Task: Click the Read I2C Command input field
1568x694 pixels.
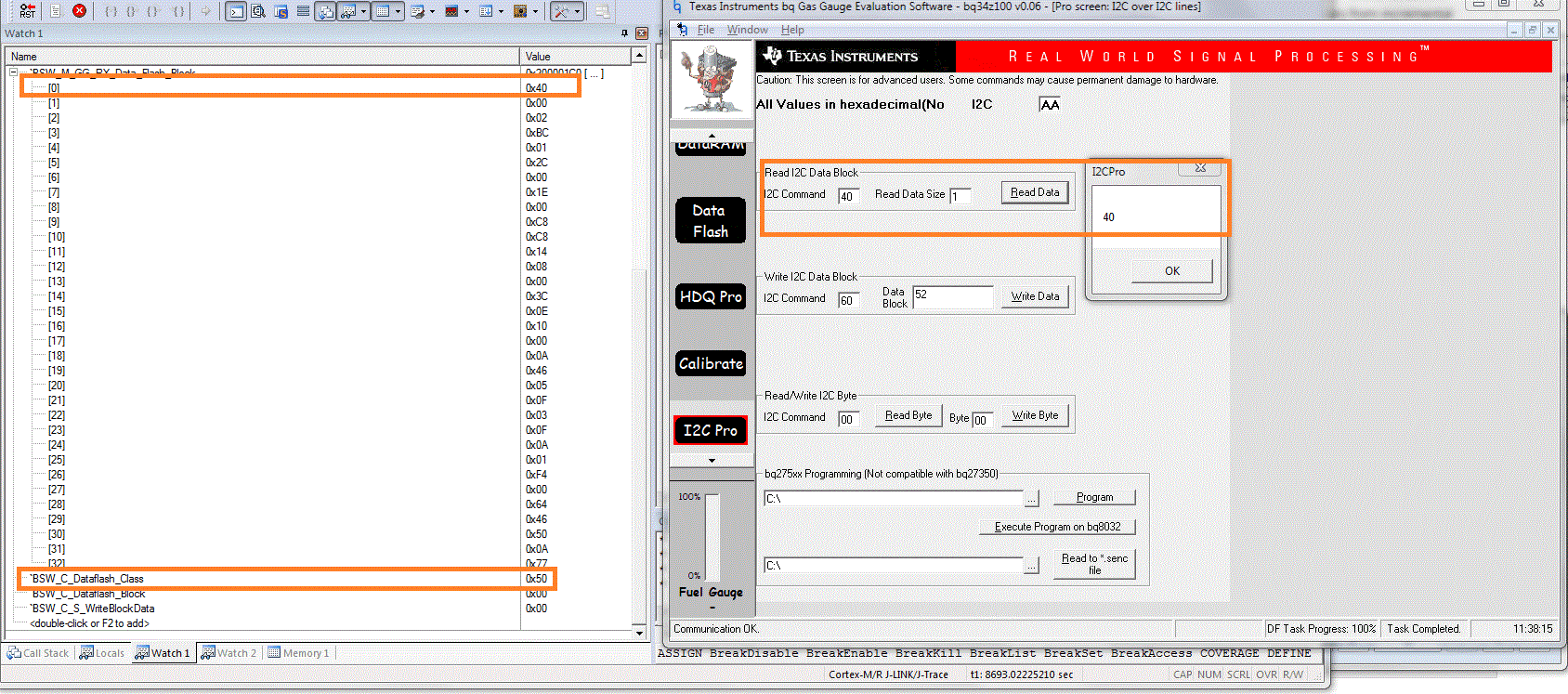Action: click(x=848, y=196)
